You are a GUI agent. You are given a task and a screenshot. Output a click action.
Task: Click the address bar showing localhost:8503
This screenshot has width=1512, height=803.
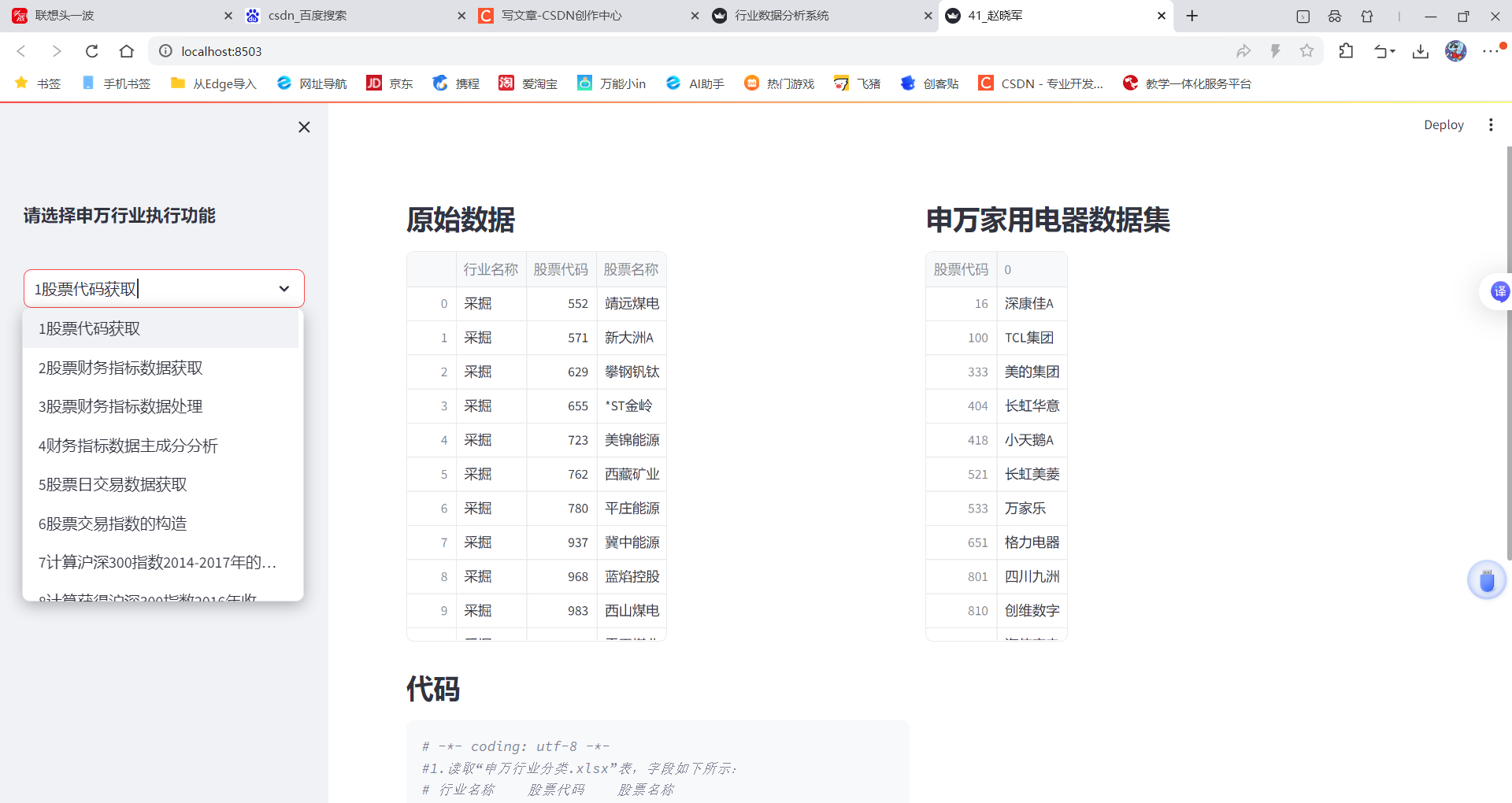[x=221, y=51]
